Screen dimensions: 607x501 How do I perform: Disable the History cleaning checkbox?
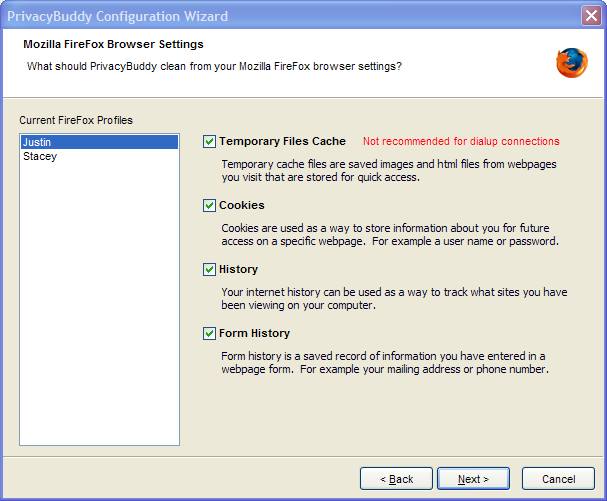pos(209,269)
